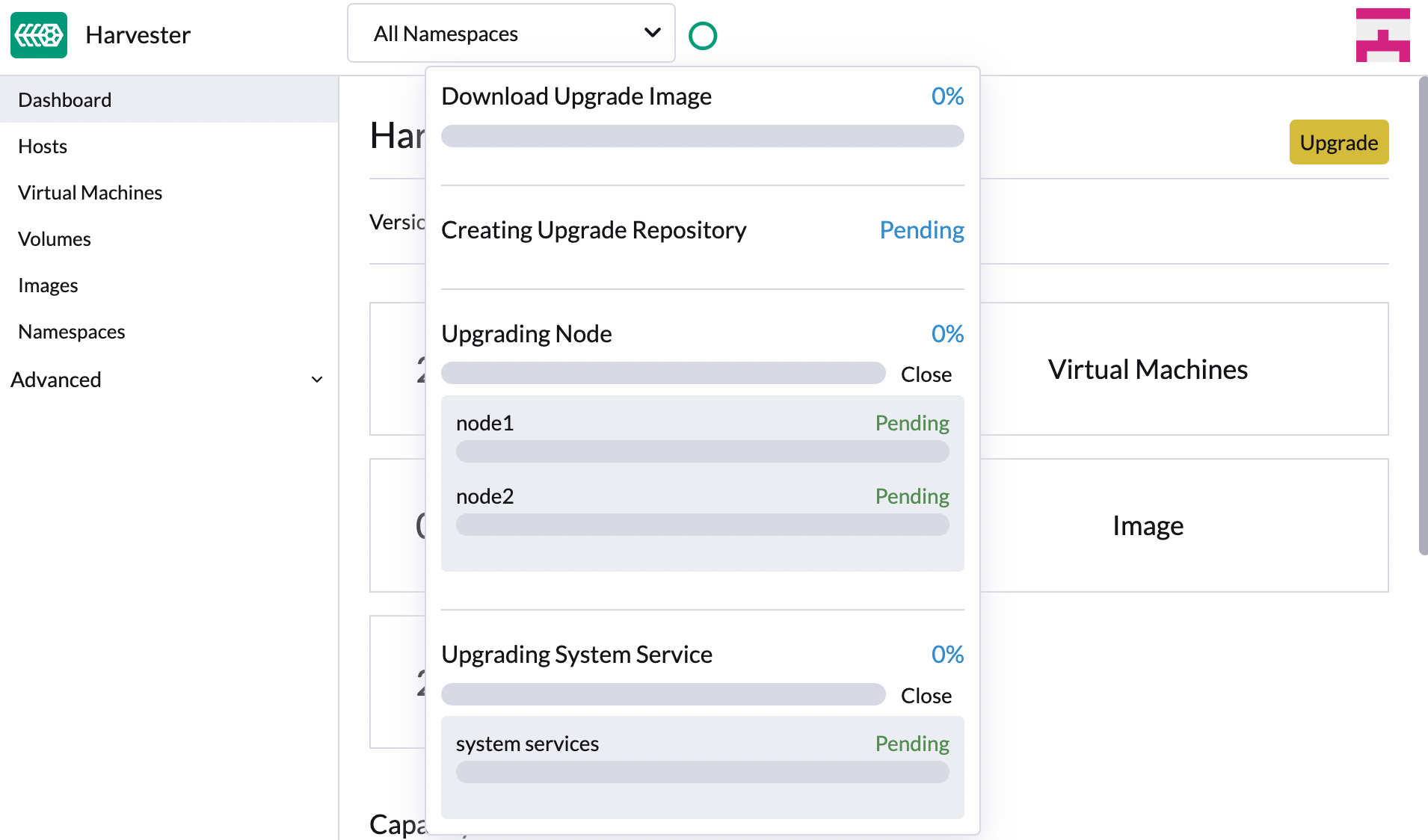Navigate to Hosts in the sidebar
Image resolution: width=1428 pixels, height=840 pixels.
pos(42,146)
